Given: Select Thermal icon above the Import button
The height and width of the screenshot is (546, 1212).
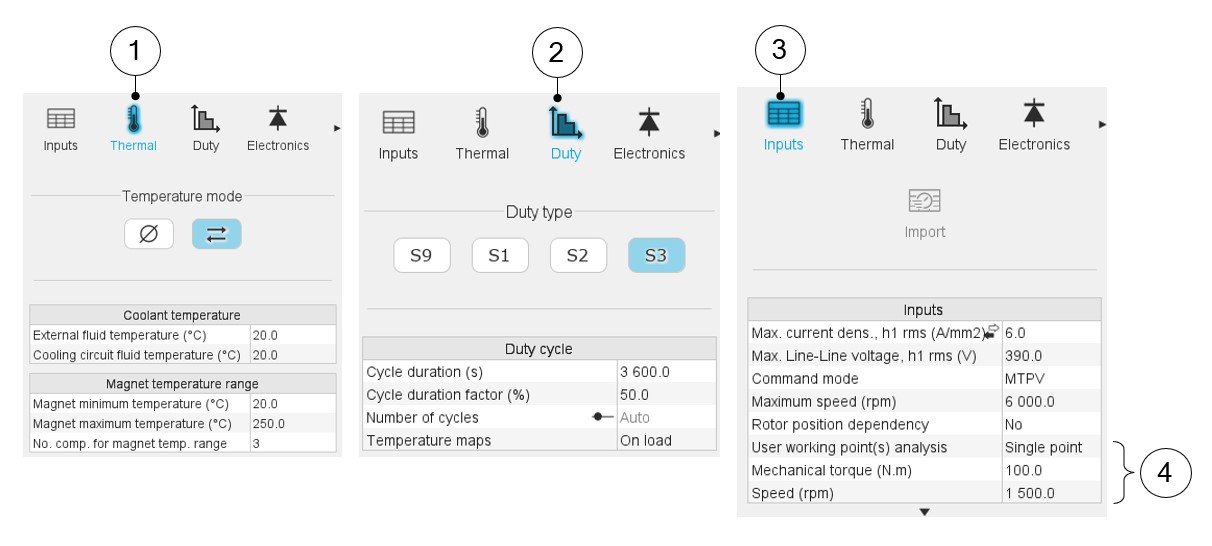Looking at the screenshot, I should (x=867, y=113).
